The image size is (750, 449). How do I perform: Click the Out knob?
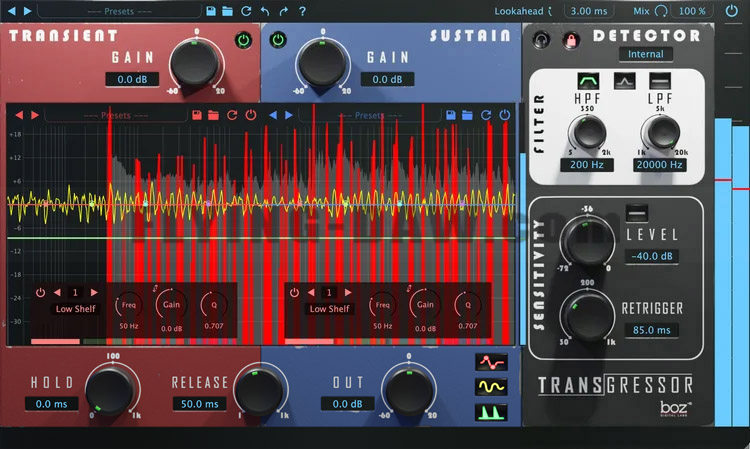[x=409, y=389]
